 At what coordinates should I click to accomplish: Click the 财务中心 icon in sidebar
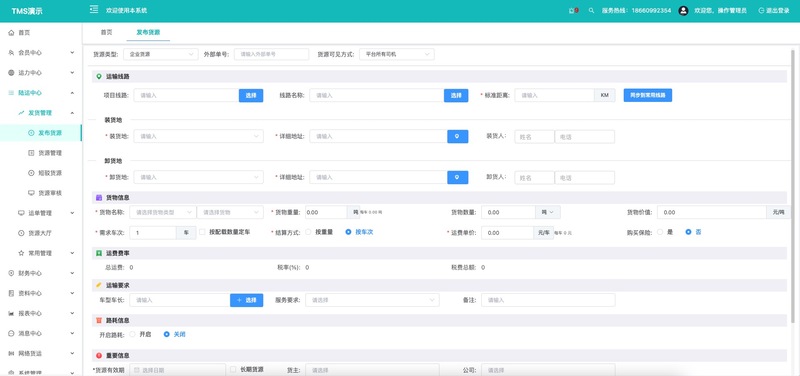click(x=11, y=273)
